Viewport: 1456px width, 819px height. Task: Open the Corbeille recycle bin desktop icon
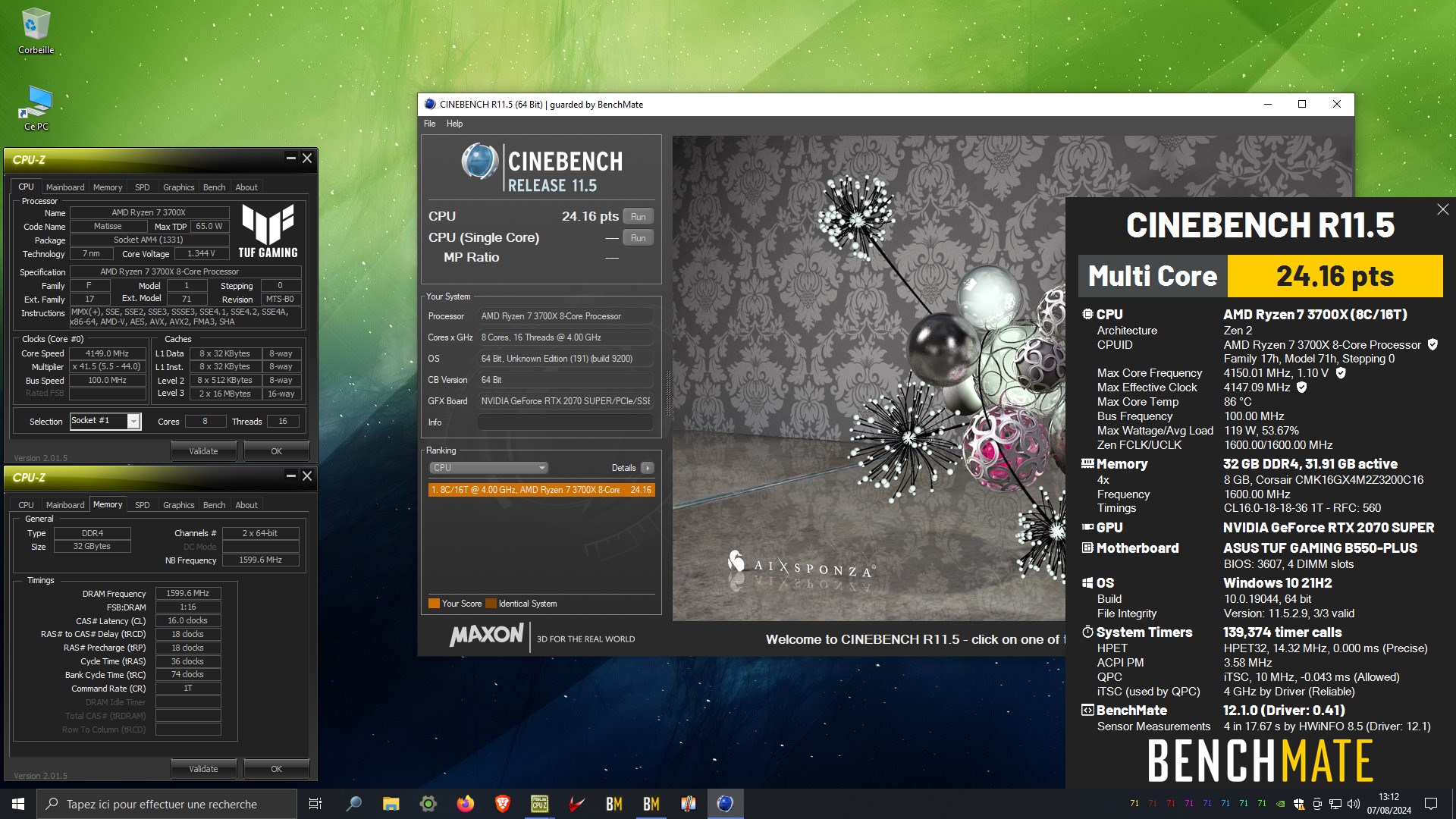click(36, 30)
